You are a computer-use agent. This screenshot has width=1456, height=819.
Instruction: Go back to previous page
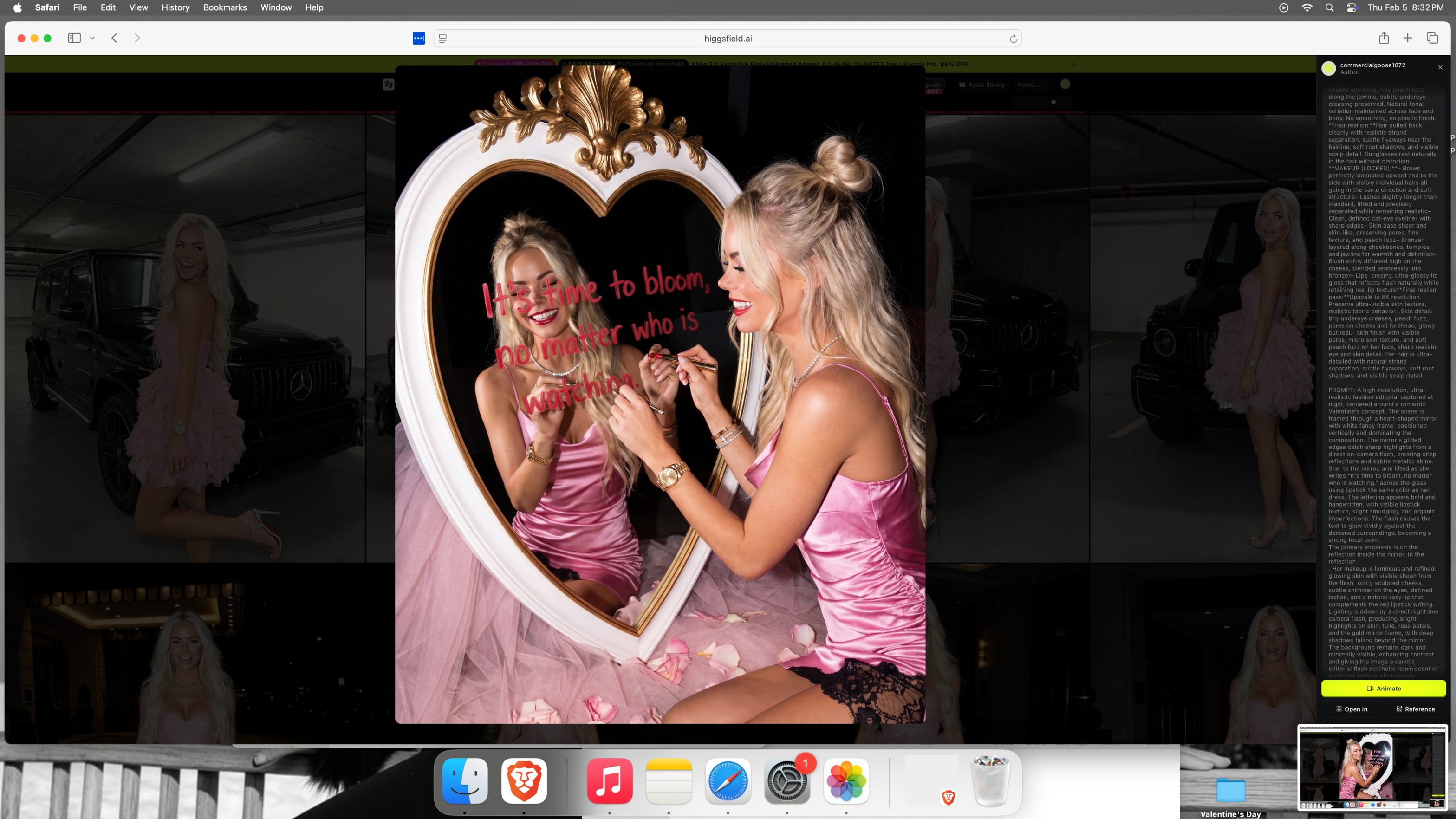[x=114, y=38]
